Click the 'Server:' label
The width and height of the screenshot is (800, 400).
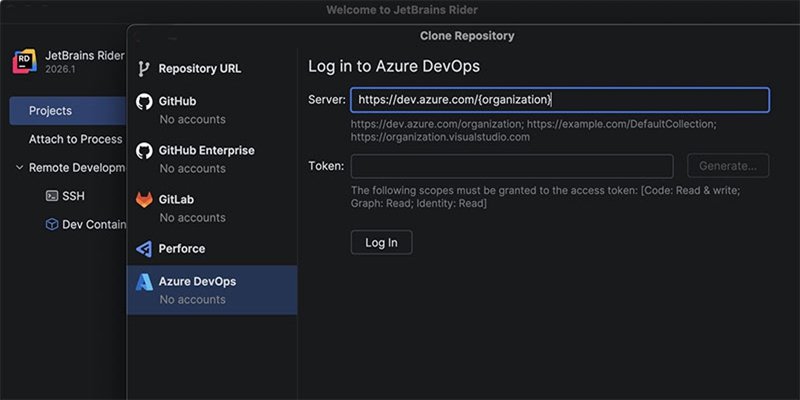coord(327,99)
